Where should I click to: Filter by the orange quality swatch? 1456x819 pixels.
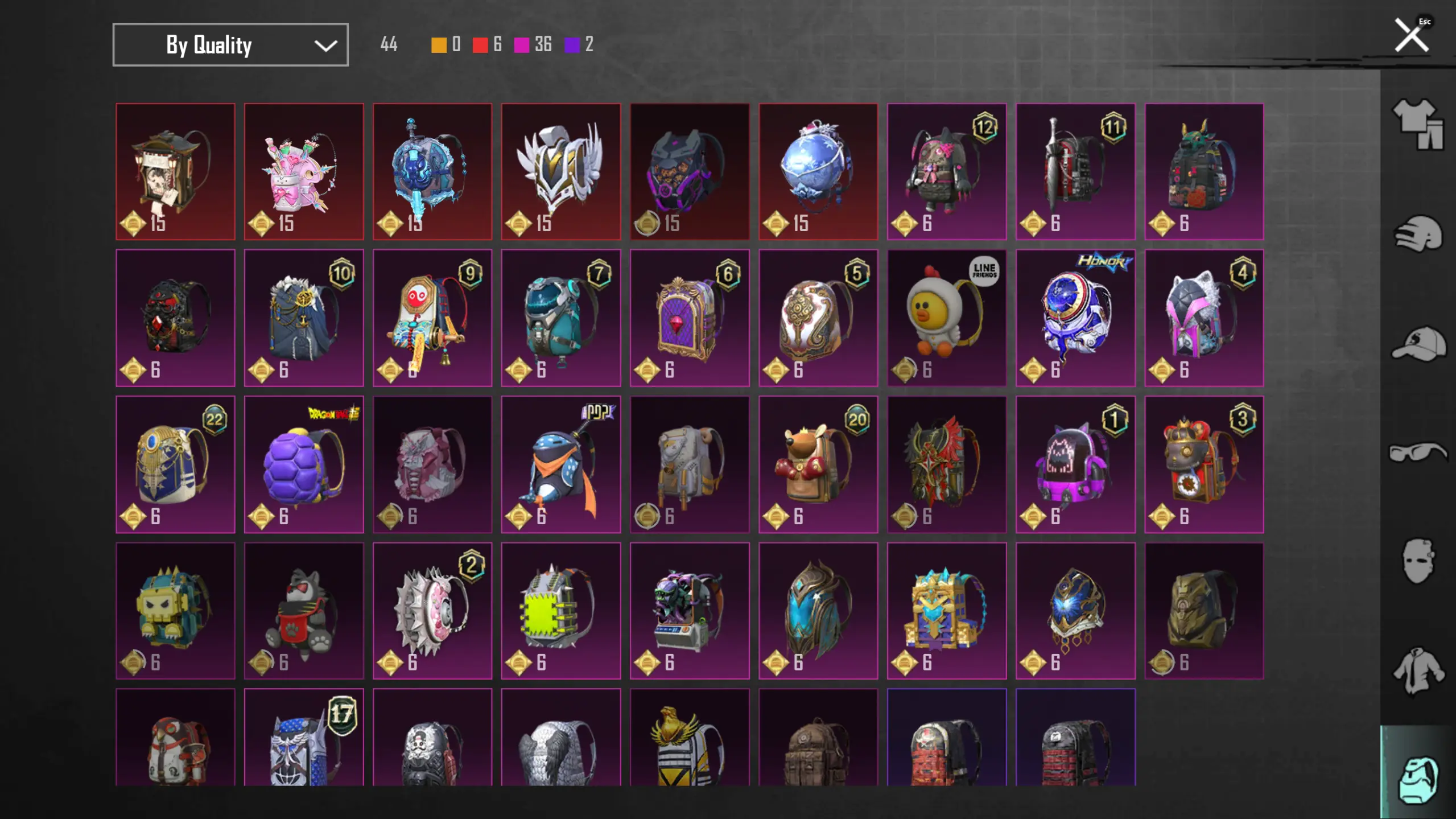click(x=439, y=45)
